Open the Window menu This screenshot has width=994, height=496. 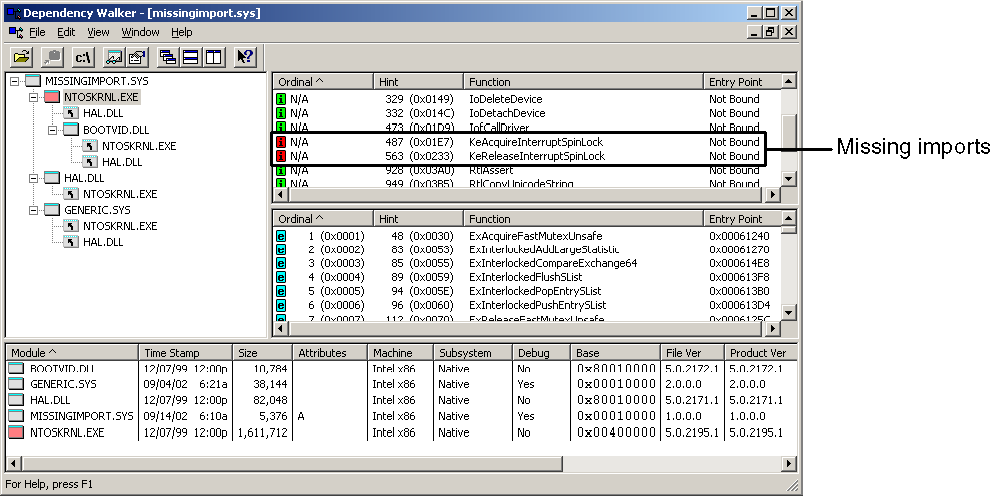140,32
